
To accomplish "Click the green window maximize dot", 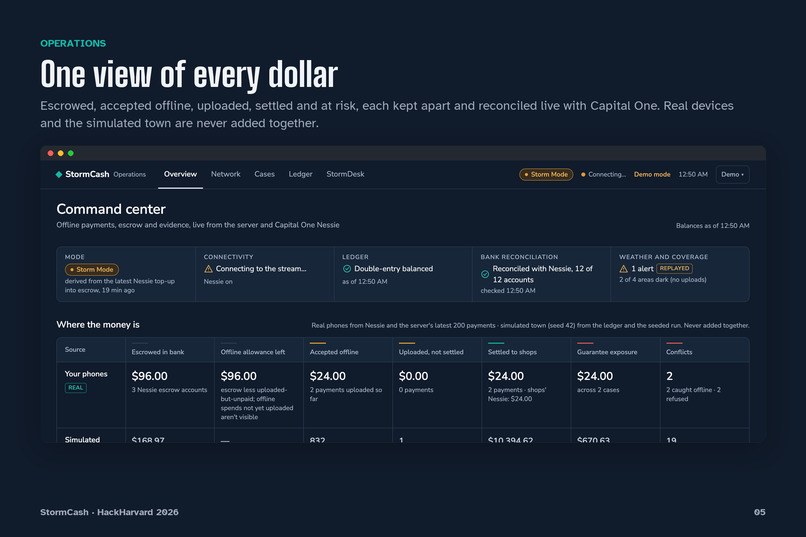I will [71, 153].
